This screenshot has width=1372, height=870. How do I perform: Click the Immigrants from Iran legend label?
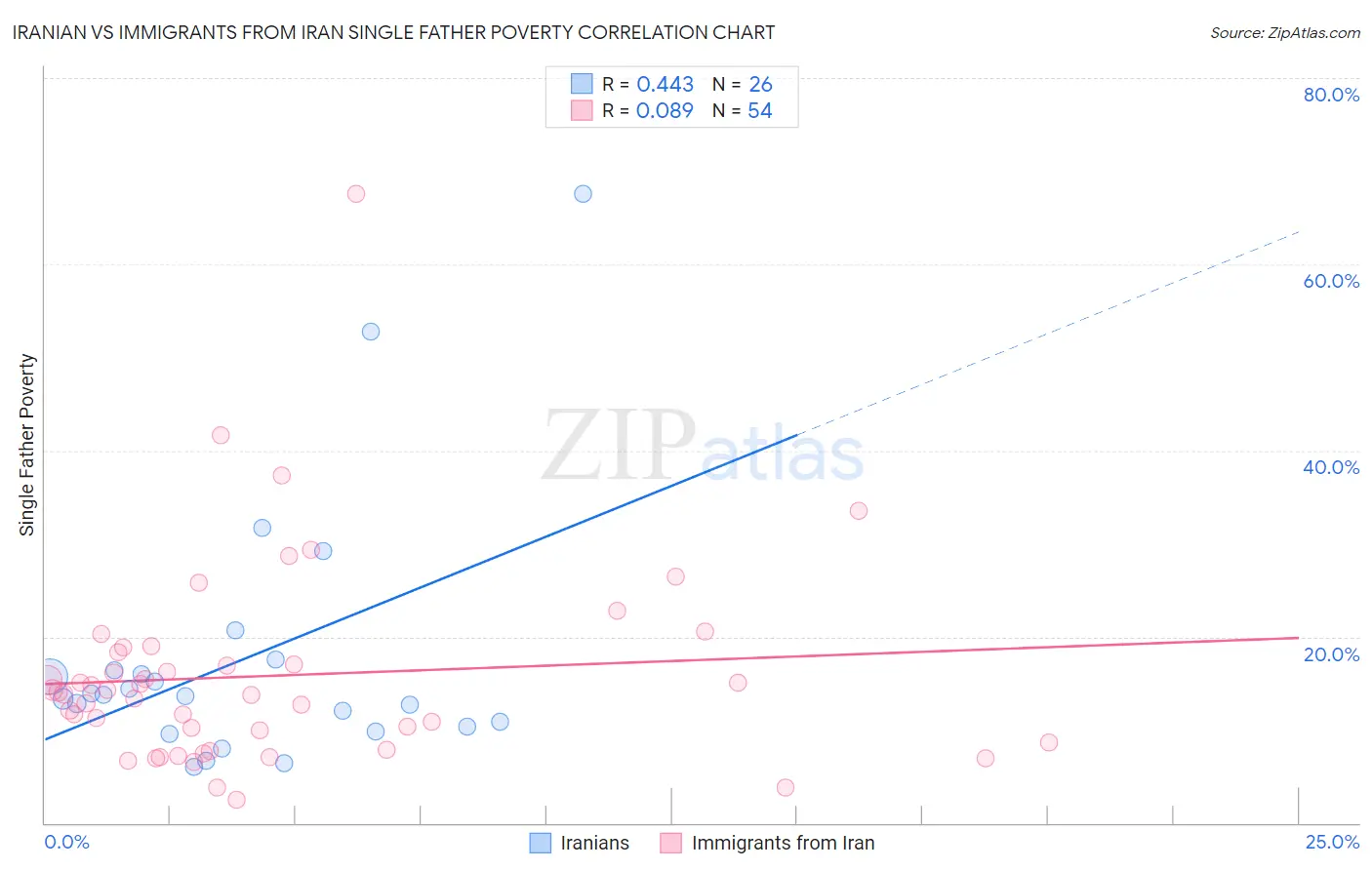tap(784, 843)
